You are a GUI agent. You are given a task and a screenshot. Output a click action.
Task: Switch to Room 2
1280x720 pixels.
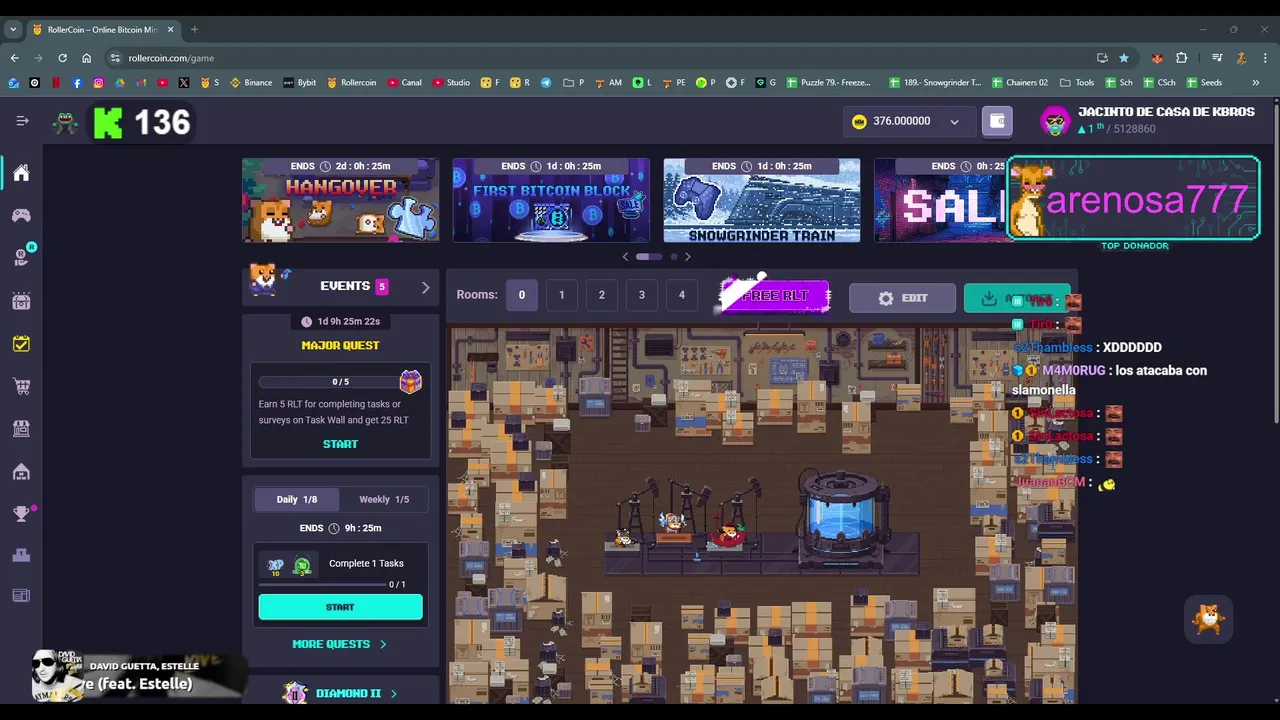601,295
